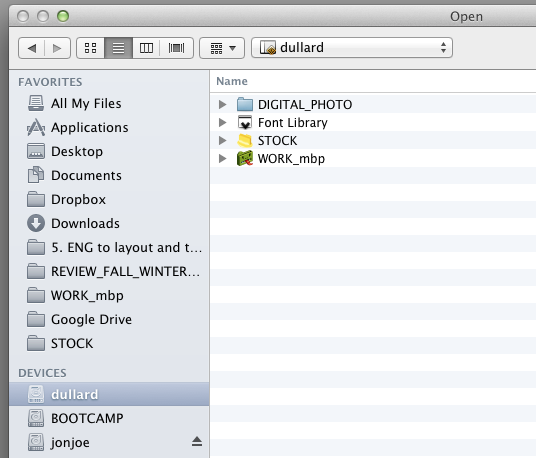Open the item arrangement dropdown

(x=222, y=48)
